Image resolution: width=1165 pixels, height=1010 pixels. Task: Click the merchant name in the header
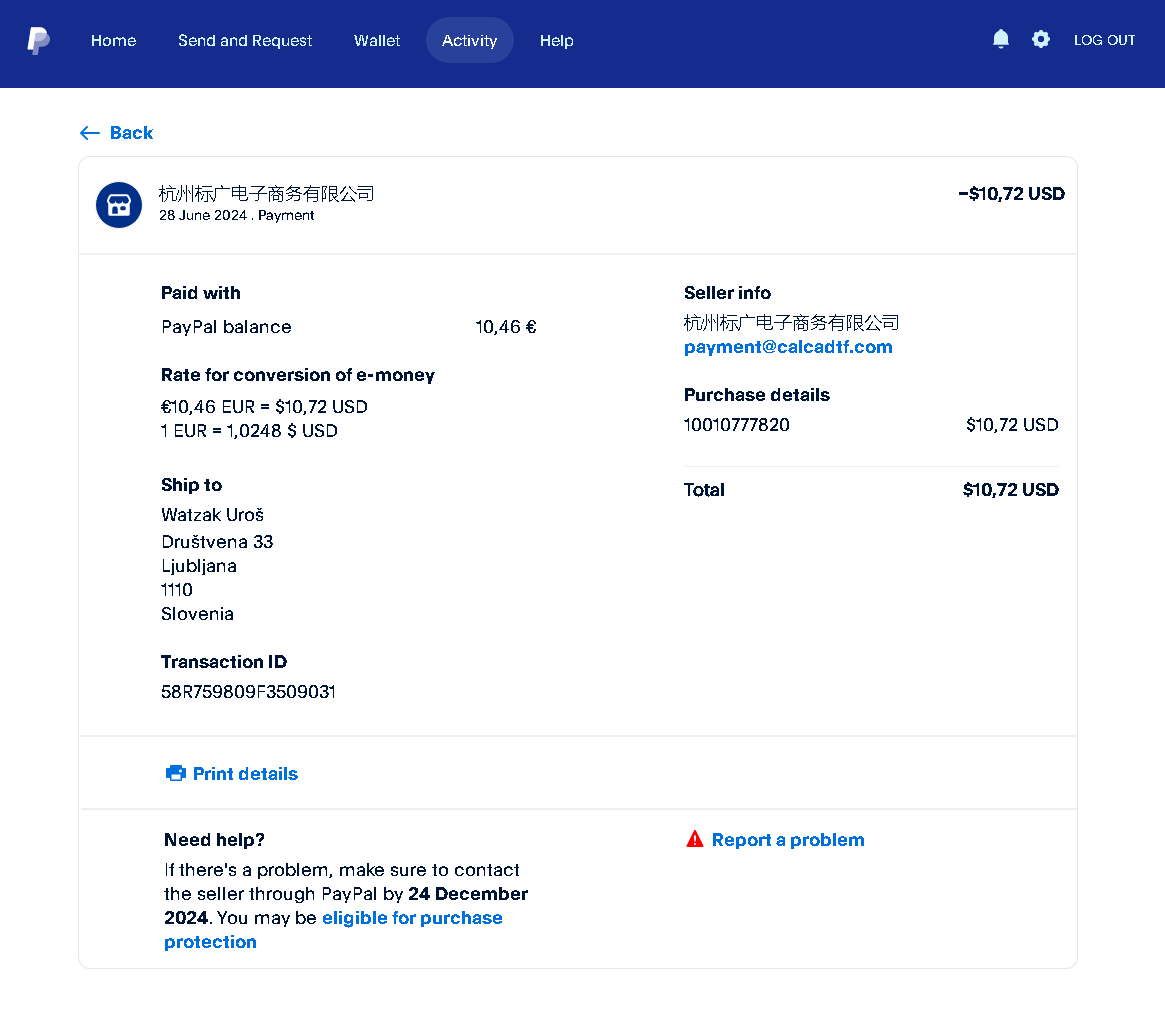tap(266, 194)
